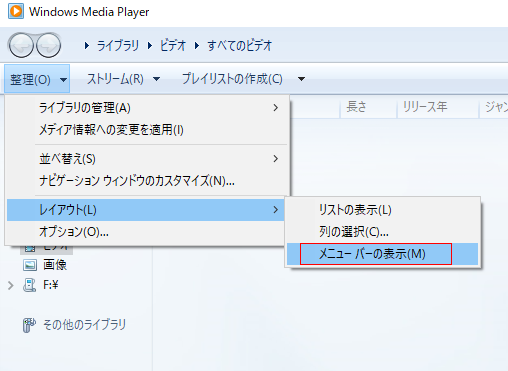Toggle リストの表示(L) option
The height and width of the screenshot is (371, 508).
click(x=382, y=210)
